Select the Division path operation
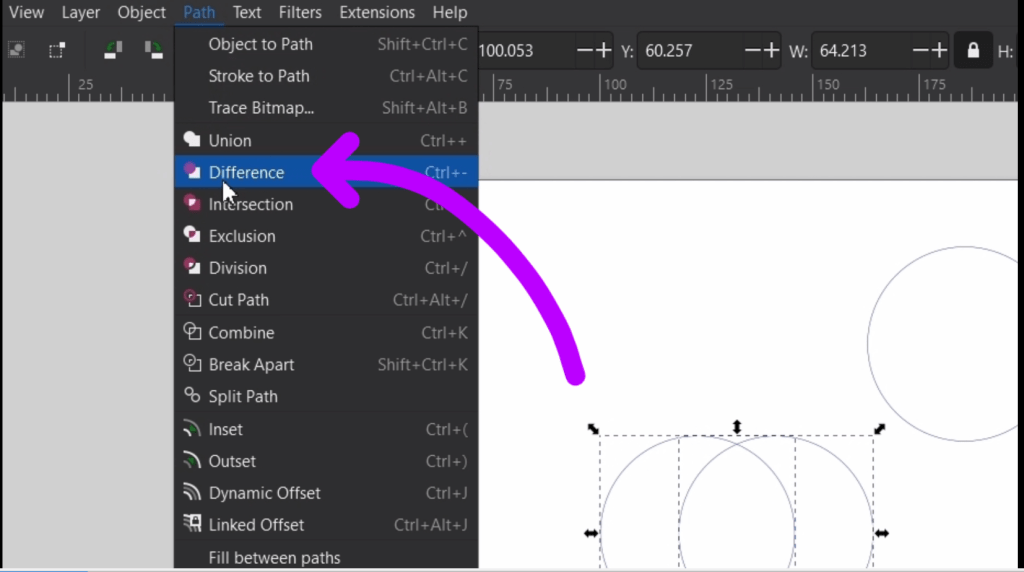 (x=237, y=269)
